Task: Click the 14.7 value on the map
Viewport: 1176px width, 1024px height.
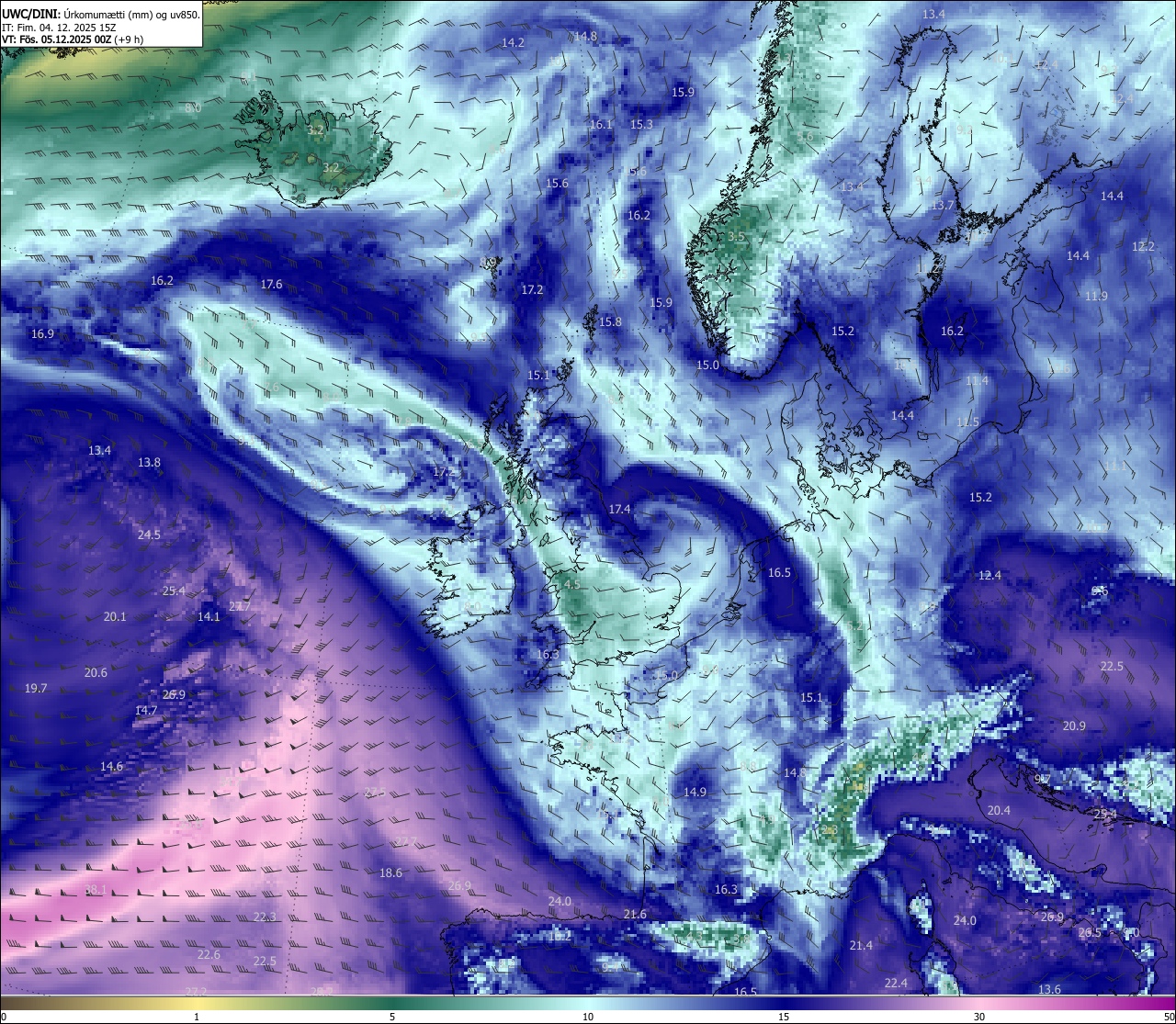Action: point(146,711)
